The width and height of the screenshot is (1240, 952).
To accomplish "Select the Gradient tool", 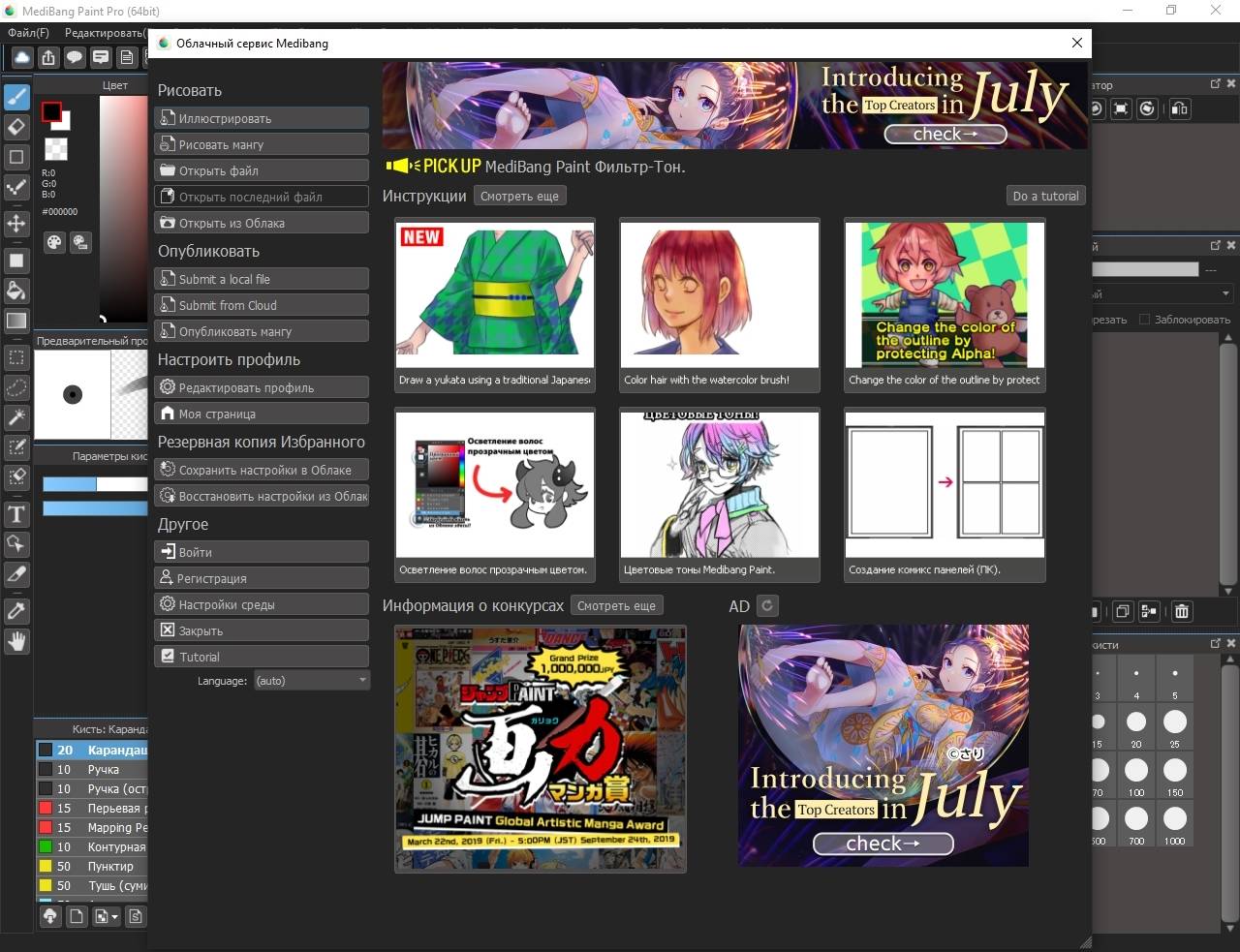I will click(x=16, y=321).
